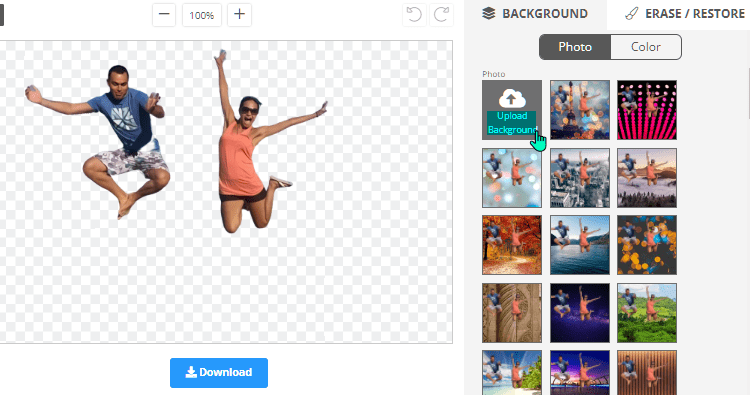The height and width of the screenshot is (395, 750).
Task: Select the Photo background option
Action: [575, 47]
